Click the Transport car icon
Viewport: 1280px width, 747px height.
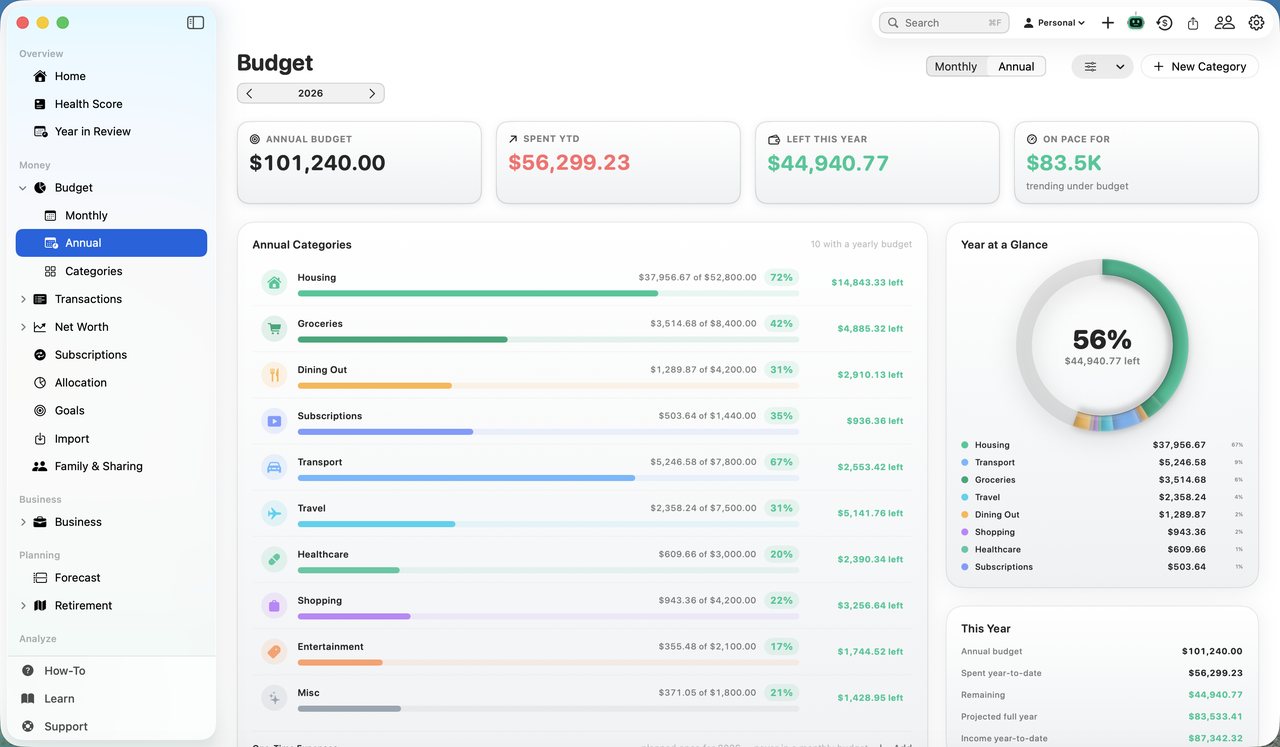[274, 466]
